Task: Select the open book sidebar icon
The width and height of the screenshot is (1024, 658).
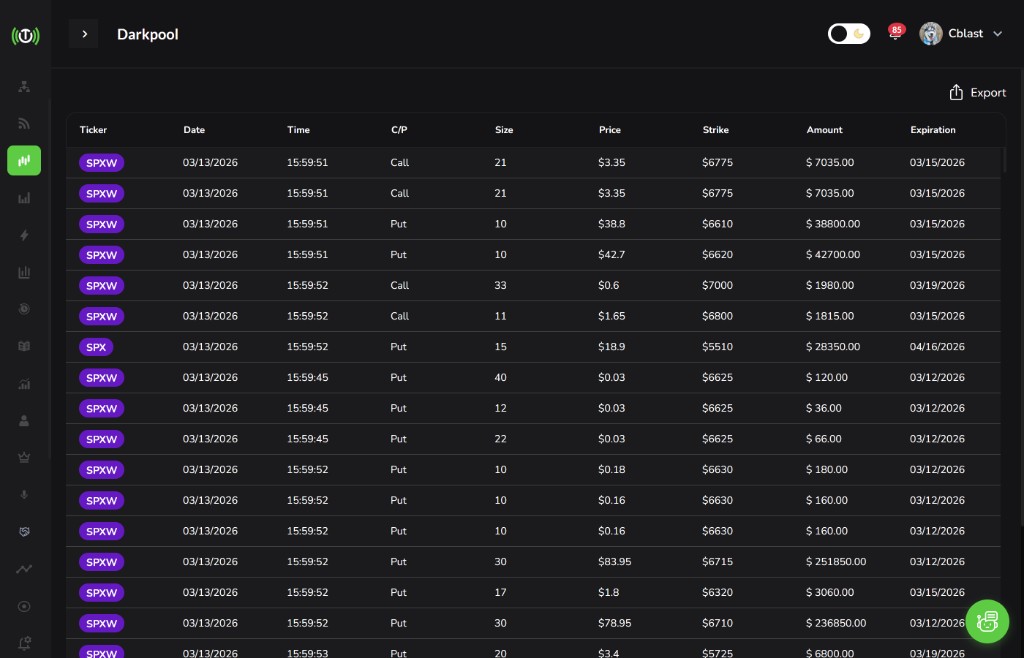Action: (x=24, y=346)
